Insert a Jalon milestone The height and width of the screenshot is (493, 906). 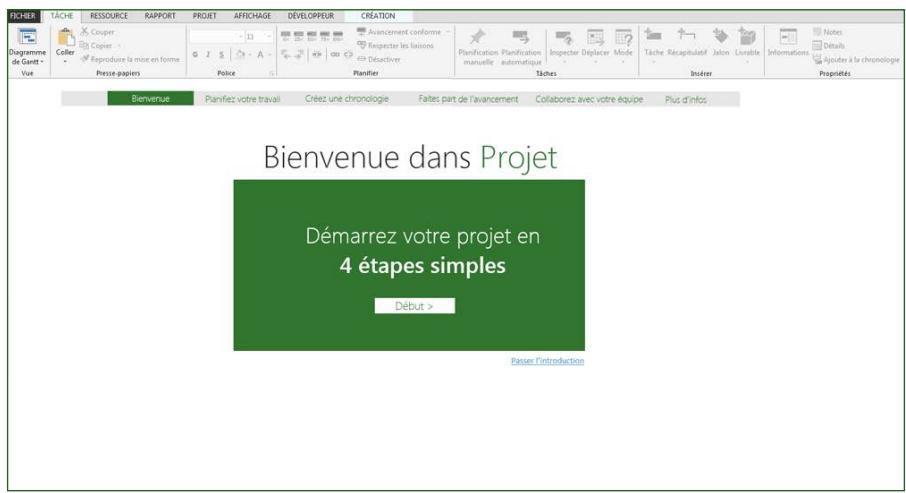click(x=721, y=42)
